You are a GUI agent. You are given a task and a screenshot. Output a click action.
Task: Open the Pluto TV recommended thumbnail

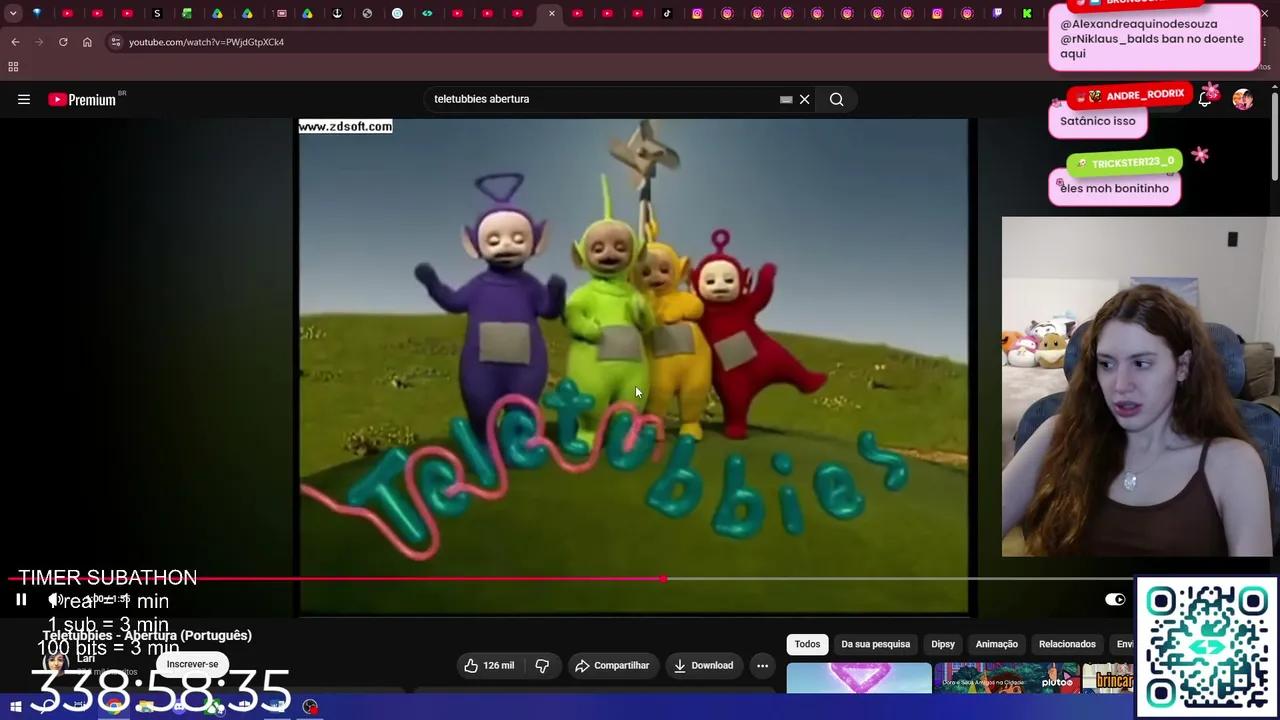(x=1006, y=677)
